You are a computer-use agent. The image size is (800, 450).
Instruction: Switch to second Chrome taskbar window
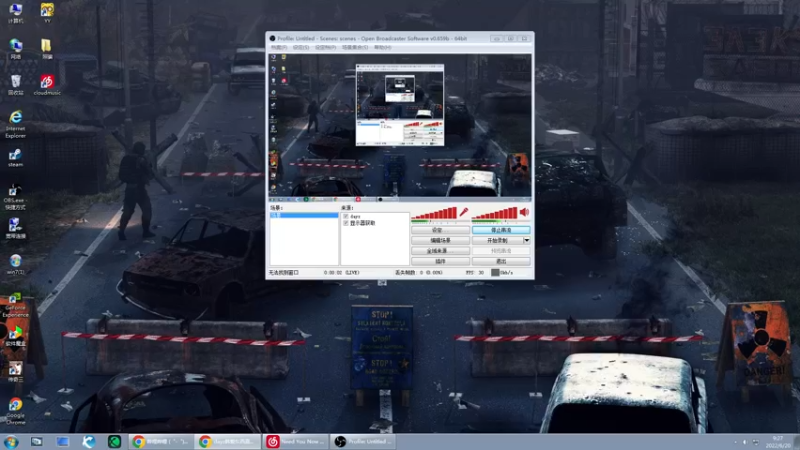pyautogui.click(x=228, y=441)
